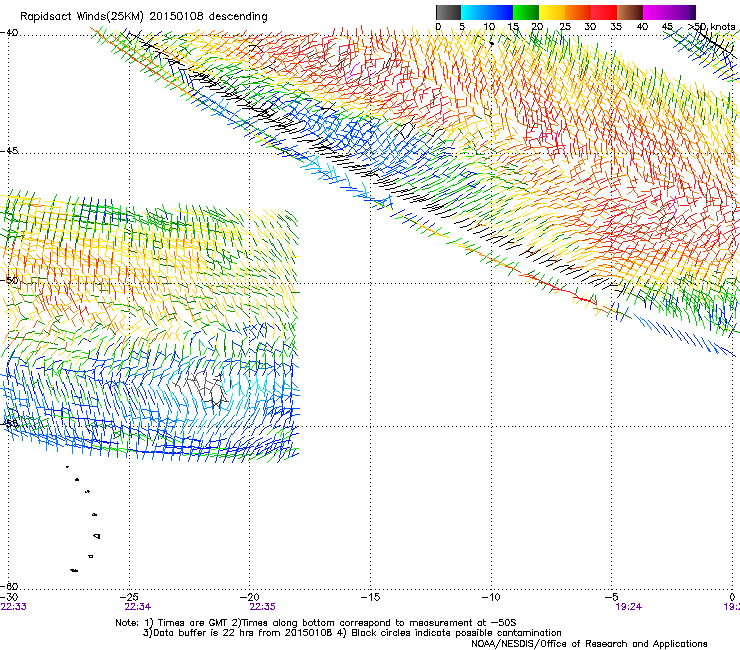Click the legend label '45'
Viewport: 740px width, 650px height.
coord(667,26)
